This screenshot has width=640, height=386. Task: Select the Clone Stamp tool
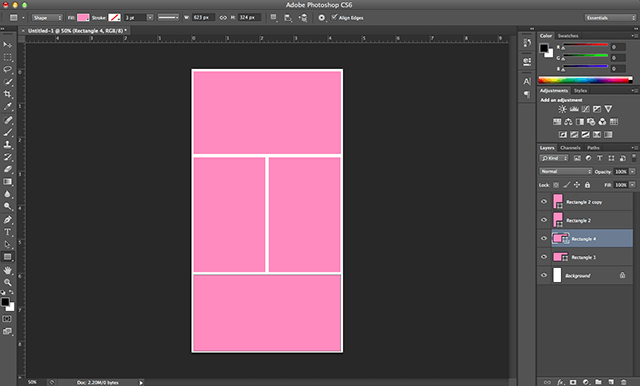coord(7,144)
